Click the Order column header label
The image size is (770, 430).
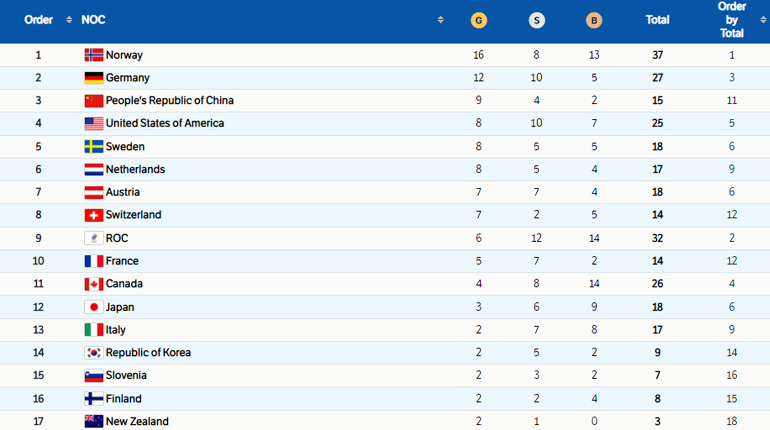pyautogui.click(x=38, y=20)
